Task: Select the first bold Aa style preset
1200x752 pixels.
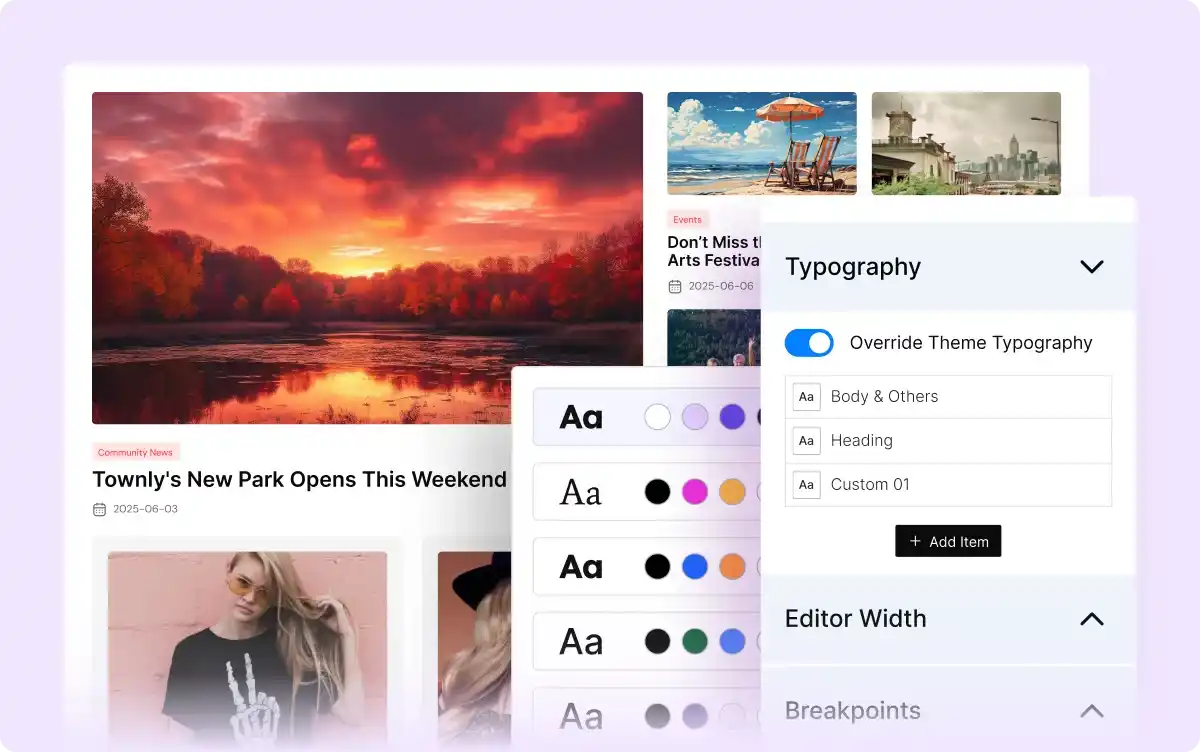Action: pyautogui.click(x=580, y=417)
